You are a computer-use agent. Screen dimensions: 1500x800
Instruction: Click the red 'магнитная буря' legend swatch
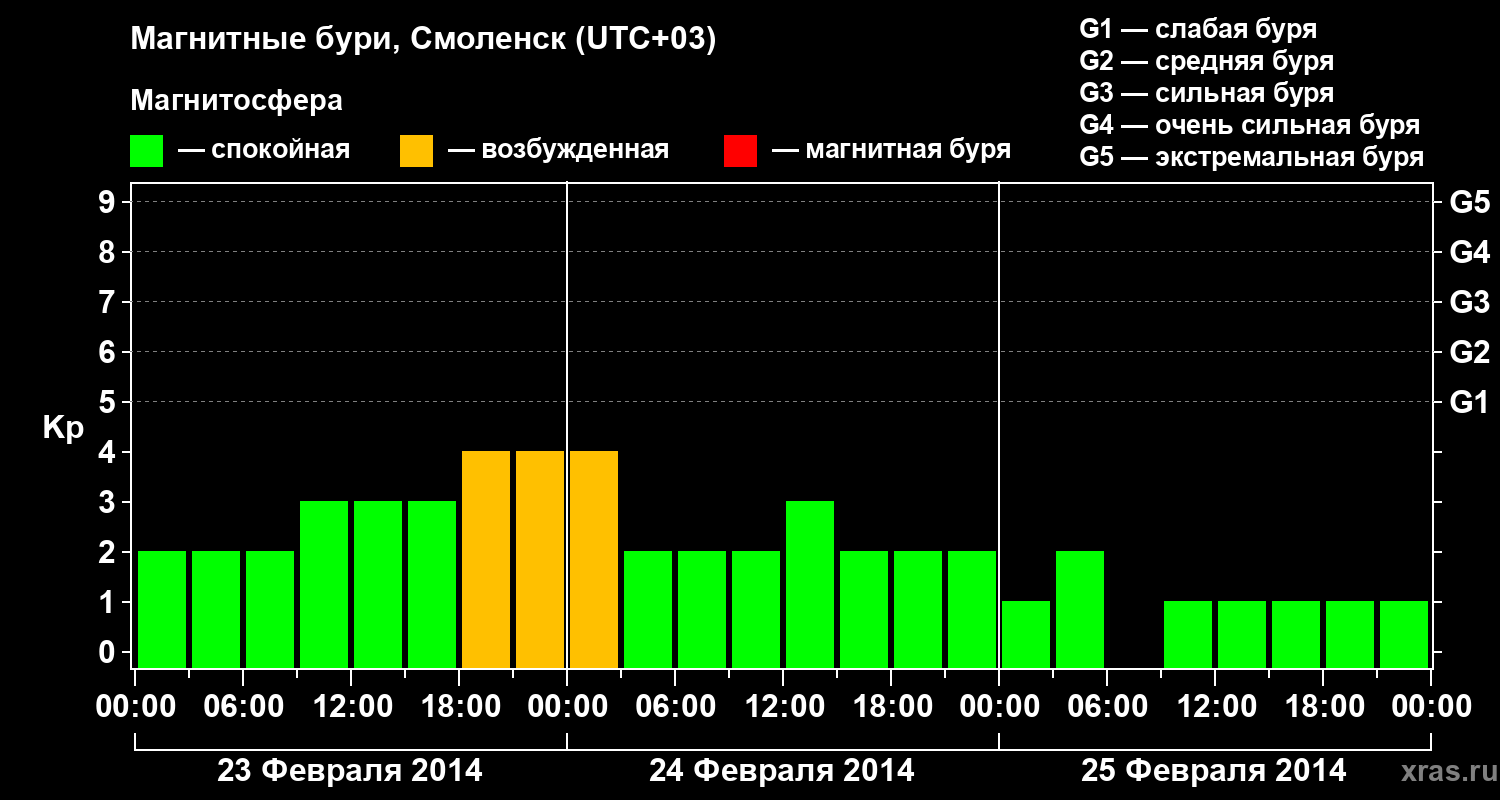pyautogui.click(x=740, y=151)
